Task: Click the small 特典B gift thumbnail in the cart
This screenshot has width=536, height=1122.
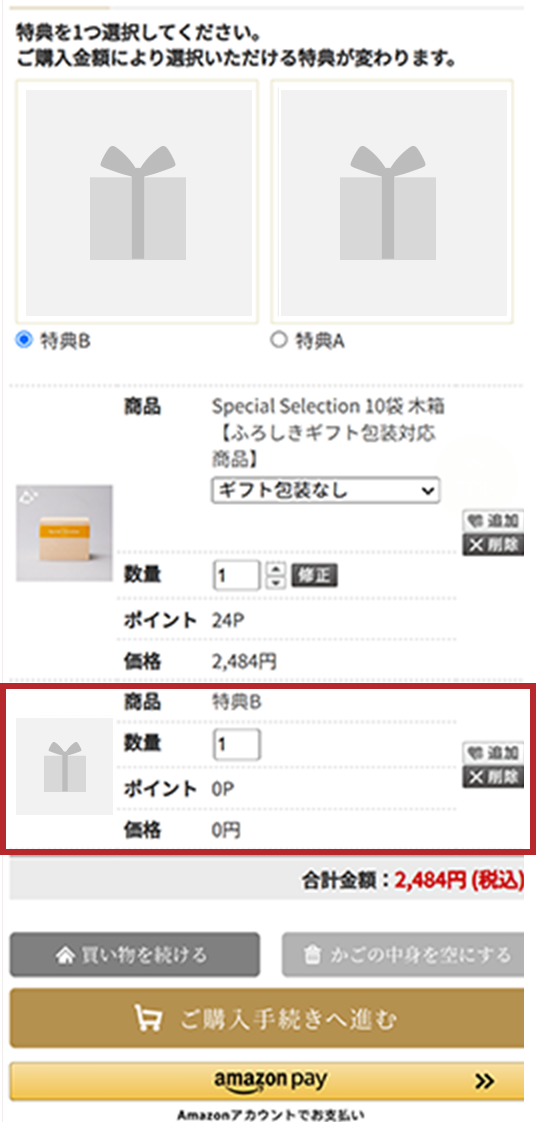Action: click(x=64, y=766)
